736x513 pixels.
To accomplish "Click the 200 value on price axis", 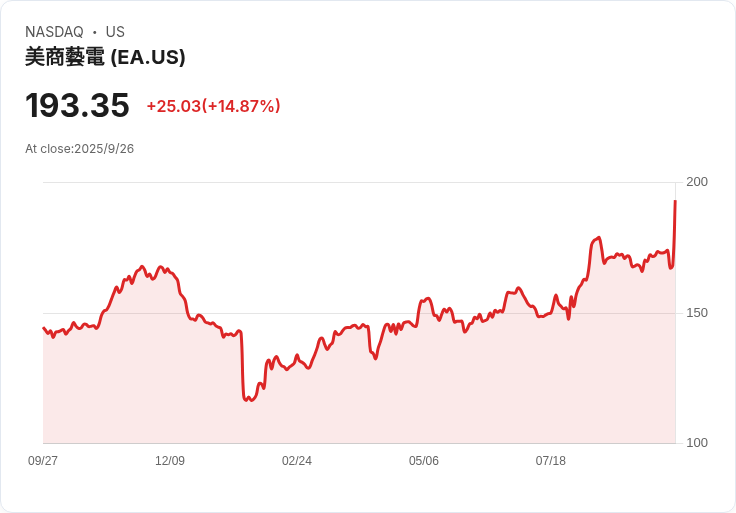I will pos(697,182).
